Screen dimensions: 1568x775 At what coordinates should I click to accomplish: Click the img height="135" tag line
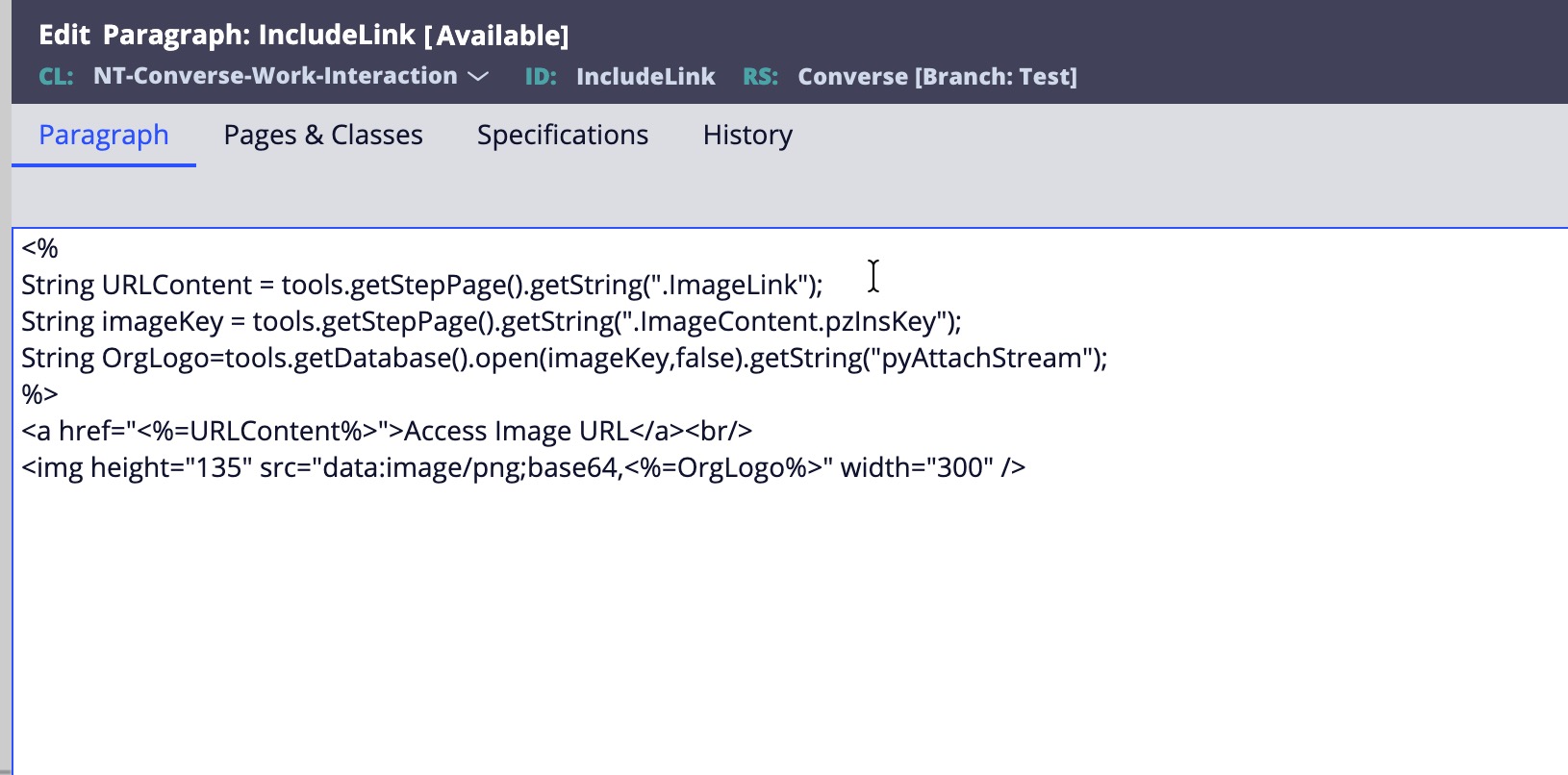tap(523, 468)
